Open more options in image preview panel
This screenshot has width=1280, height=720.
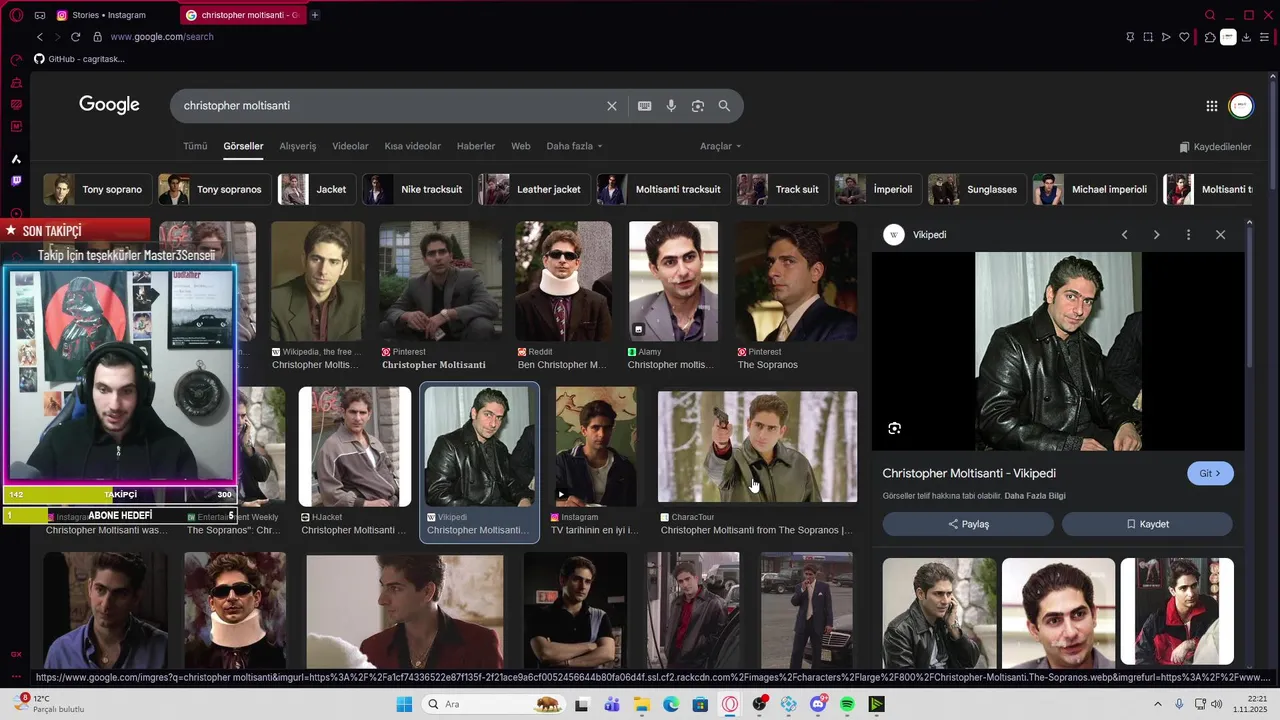pos(1188,235)
